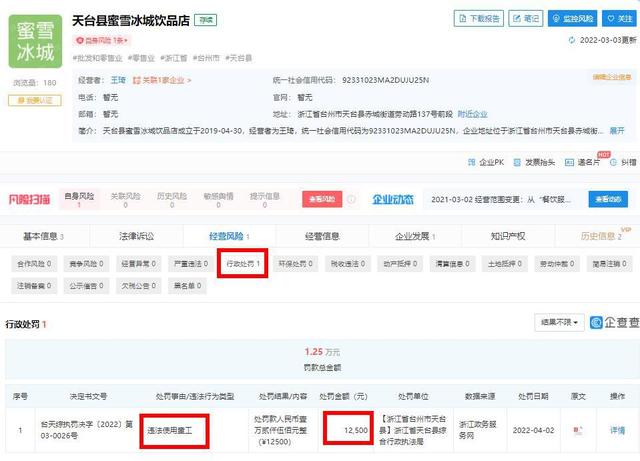Screen dimensions: 640x461
Task: Switch to the 法律诉讼 tab
Action: point(137,236)
